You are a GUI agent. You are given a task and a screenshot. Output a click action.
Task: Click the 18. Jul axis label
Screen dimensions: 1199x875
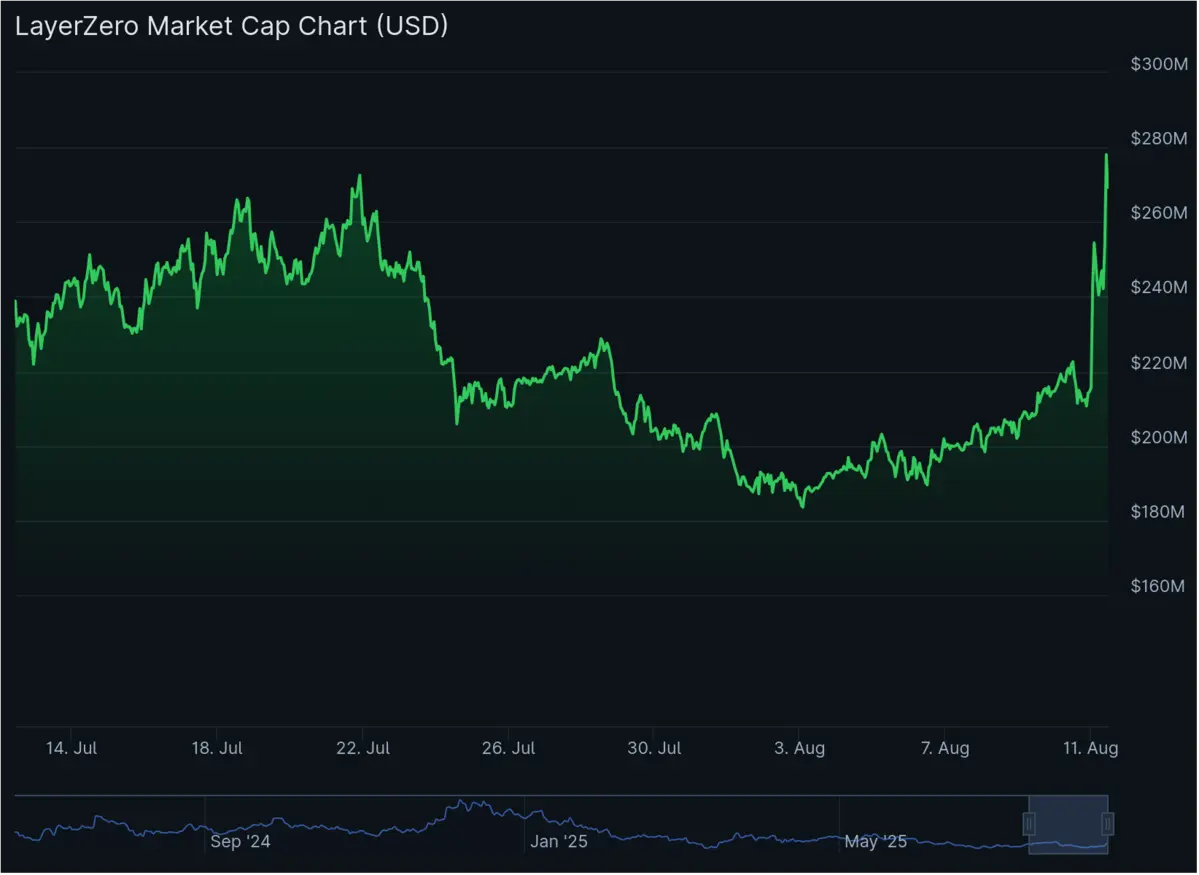tap(217, 747)
